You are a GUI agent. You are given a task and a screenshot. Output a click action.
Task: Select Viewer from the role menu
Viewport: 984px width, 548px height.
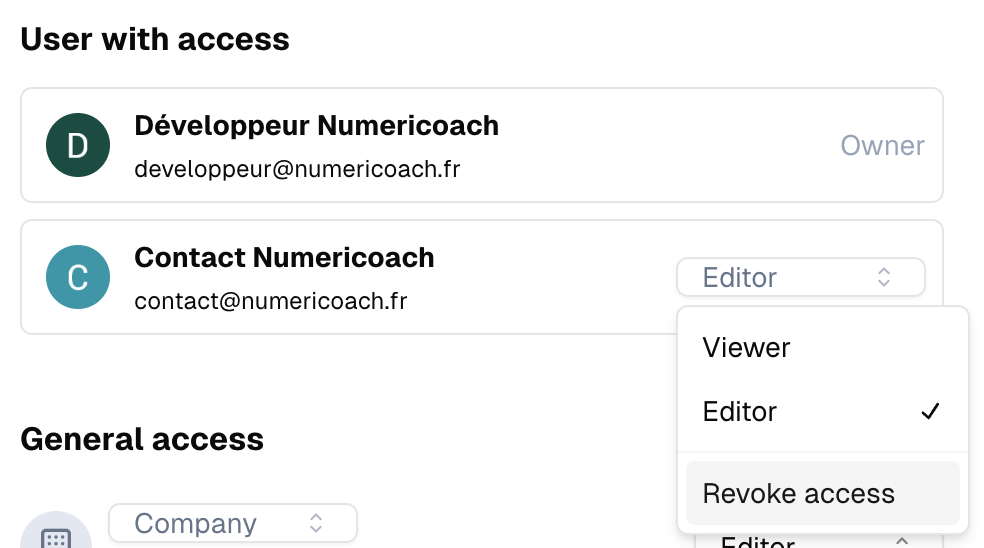pos(823,347)
